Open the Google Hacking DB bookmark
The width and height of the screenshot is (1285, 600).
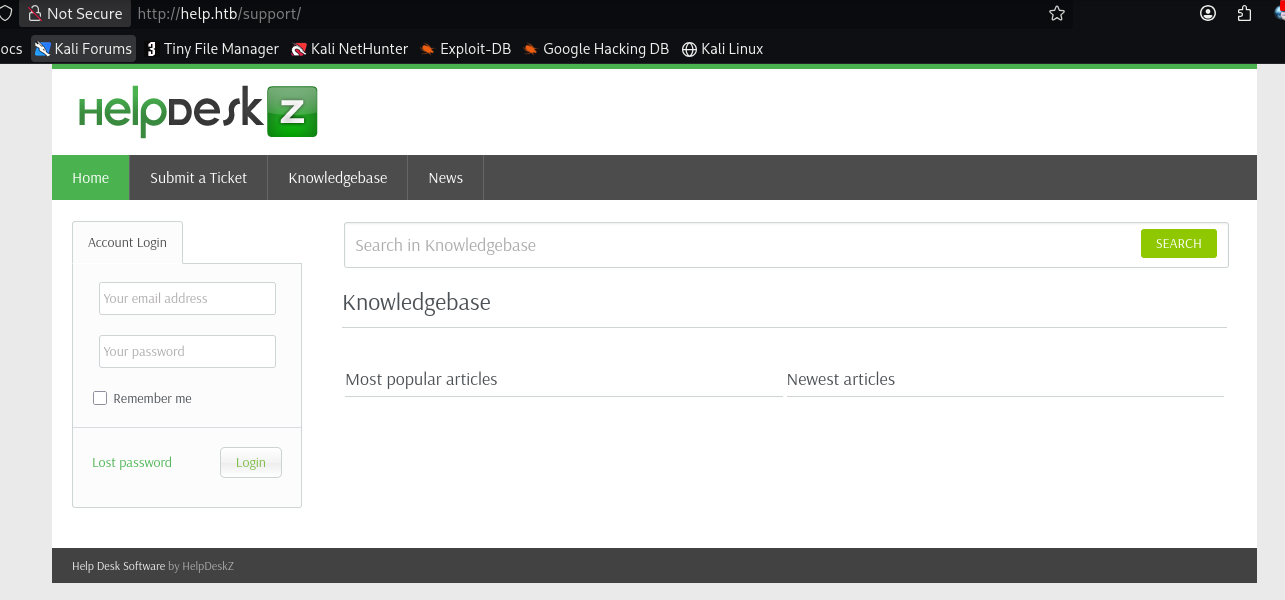[596, 49]
